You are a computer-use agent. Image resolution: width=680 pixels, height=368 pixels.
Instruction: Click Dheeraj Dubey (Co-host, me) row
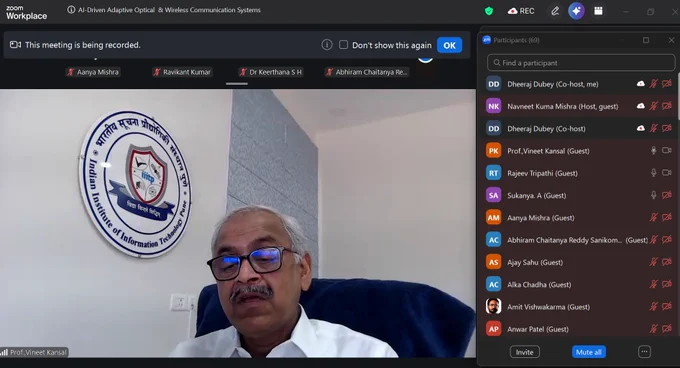(x=579, y=84)
